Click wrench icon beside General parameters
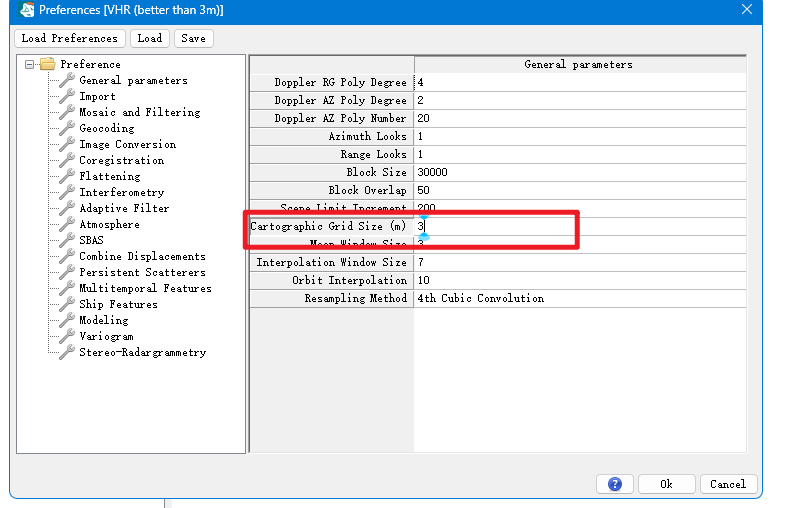Viewport: 795px width, 508px height. [x=67, y=80]
